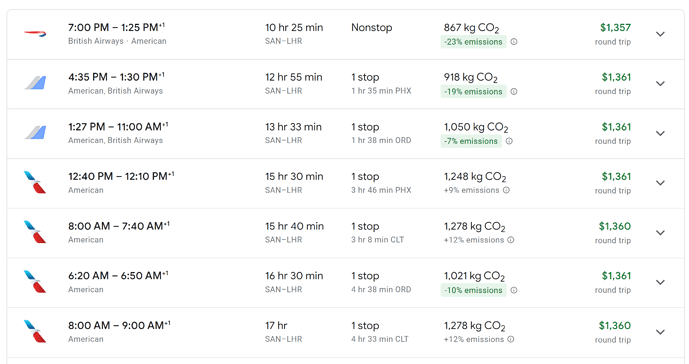Click the info icon next to -7% emissions
689x364 pixels.
tap(509, 141)
